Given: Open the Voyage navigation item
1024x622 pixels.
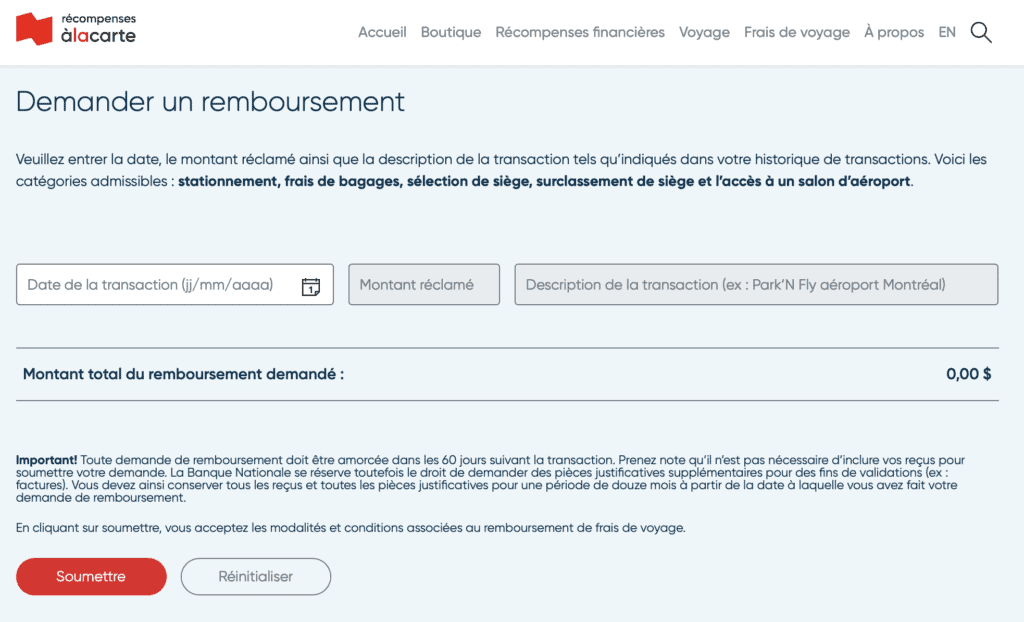Looking at the screenshot, I should tap(704, 32).
